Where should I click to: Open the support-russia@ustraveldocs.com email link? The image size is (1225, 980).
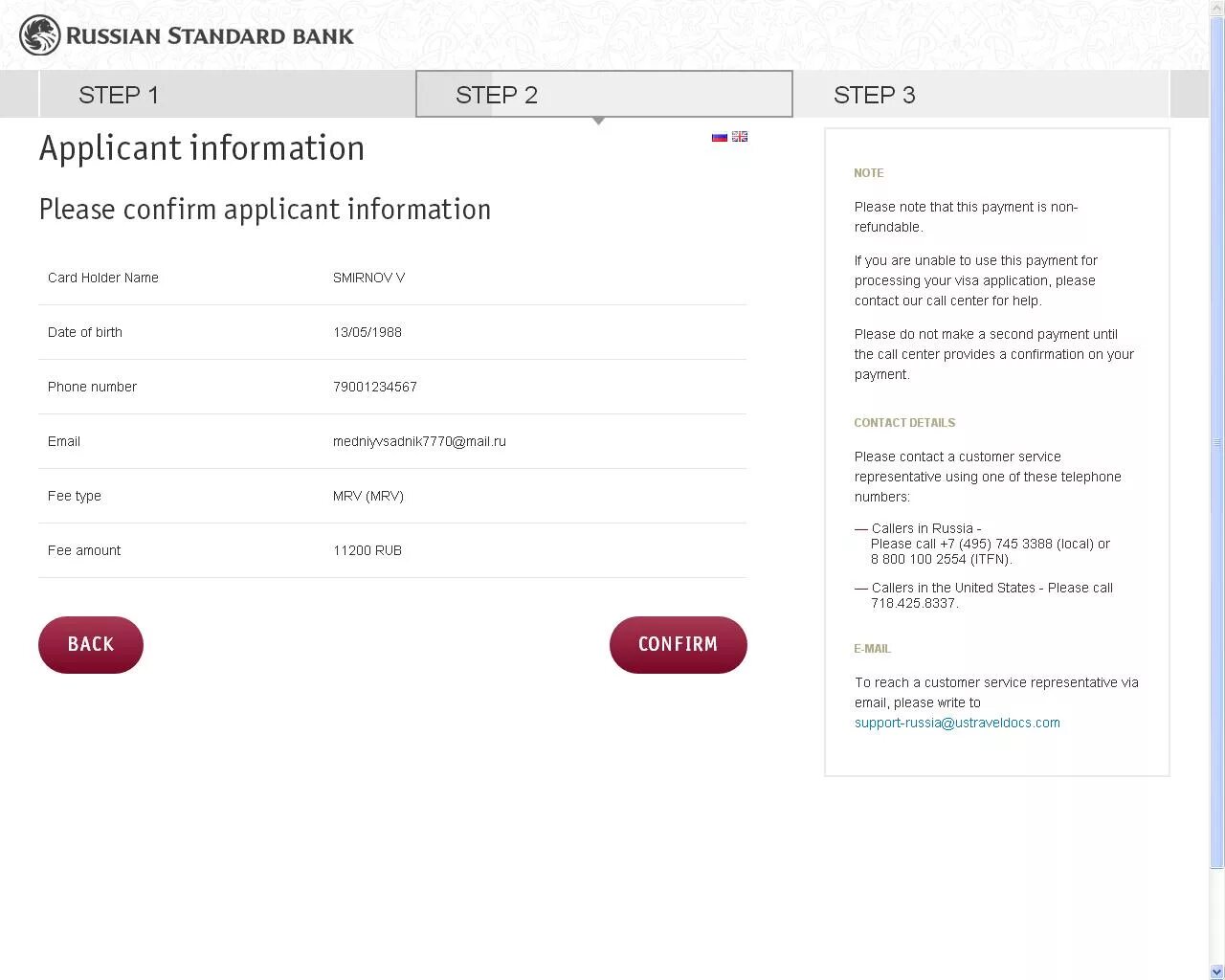pos(957,723)
